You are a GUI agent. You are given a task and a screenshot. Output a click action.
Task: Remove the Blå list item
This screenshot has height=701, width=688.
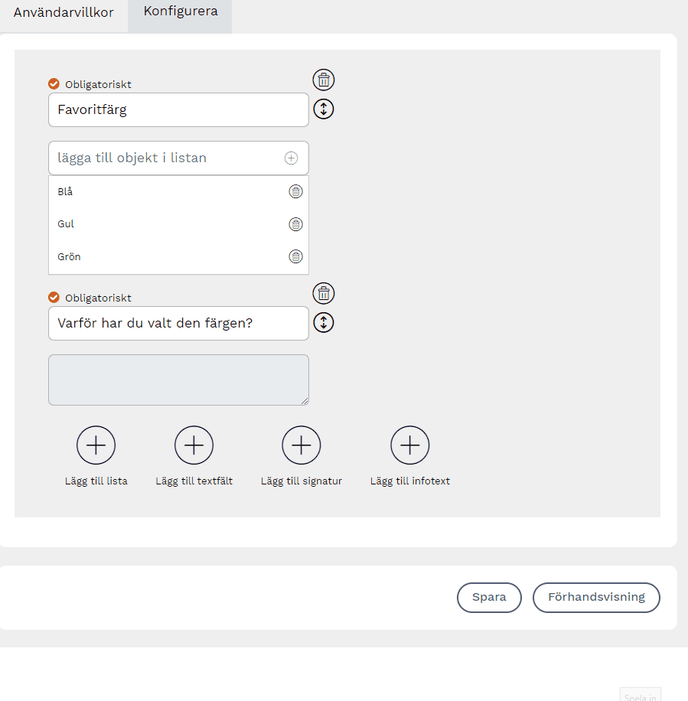tap(295, 191)
